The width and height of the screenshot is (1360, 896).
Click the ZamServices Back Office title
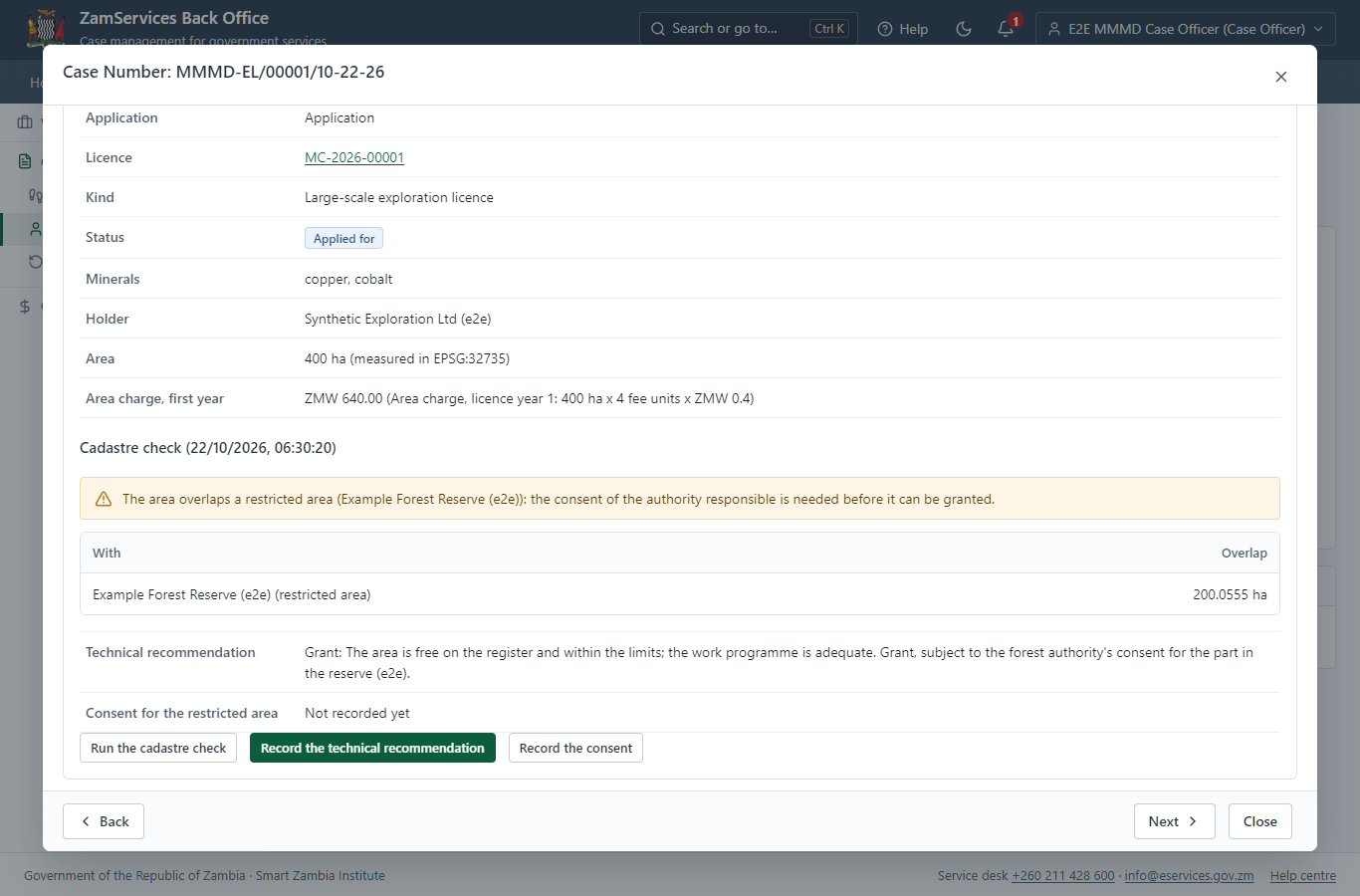pyautogui.click(x=174, y=18)
